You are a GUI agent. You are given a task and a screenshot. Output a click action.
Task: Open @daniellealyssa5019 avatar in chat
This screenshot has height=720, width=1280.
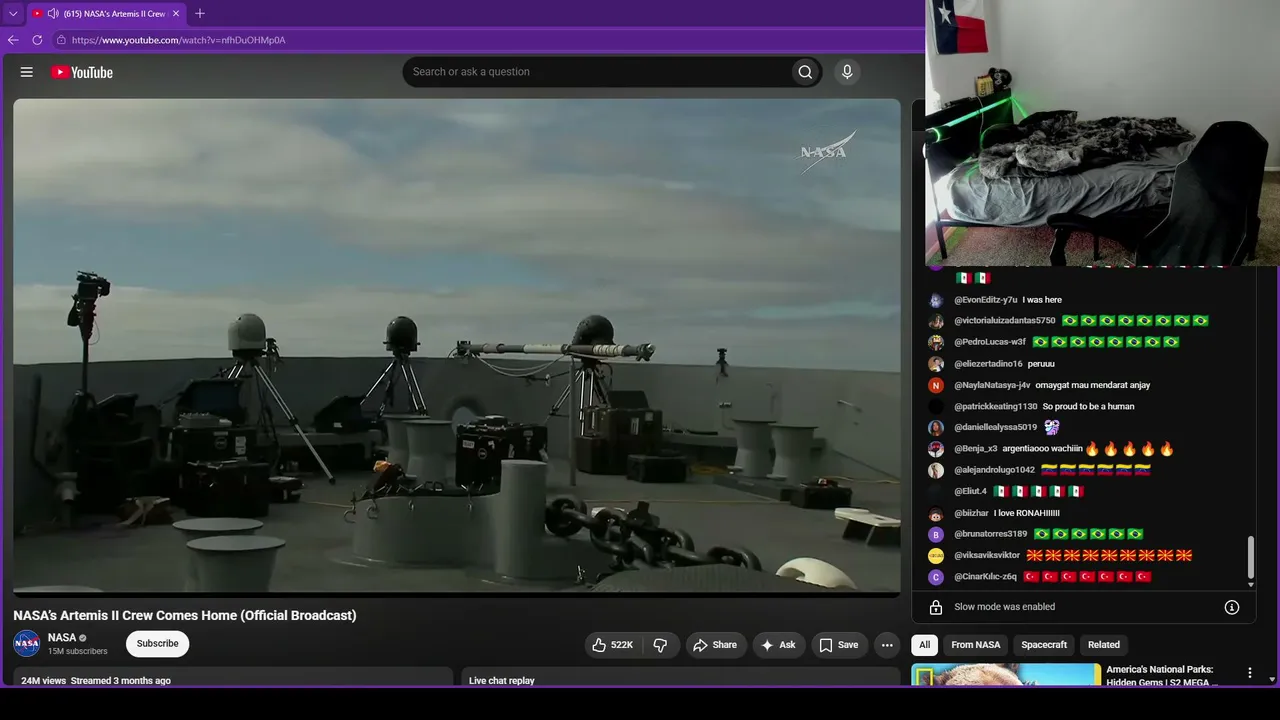[936, 428]
